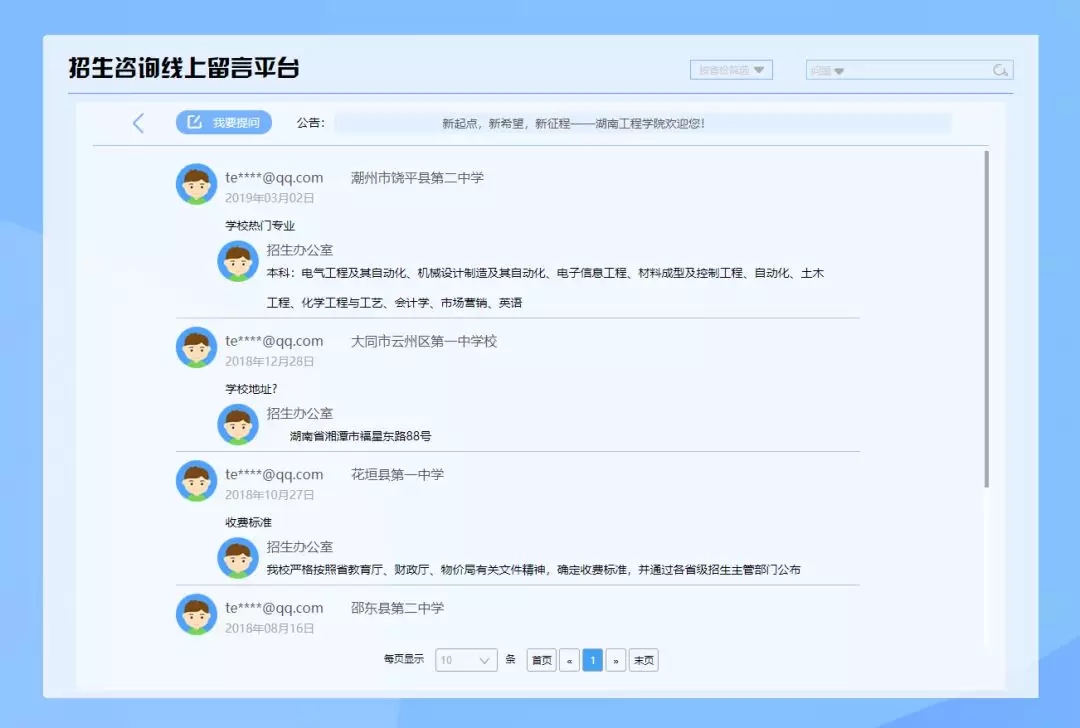Click avatar of 花垣县第一中学 poster
Image resolution: width=1080 pixels, height=728 pixels.
pyautogui.click(x=196, y=481)
